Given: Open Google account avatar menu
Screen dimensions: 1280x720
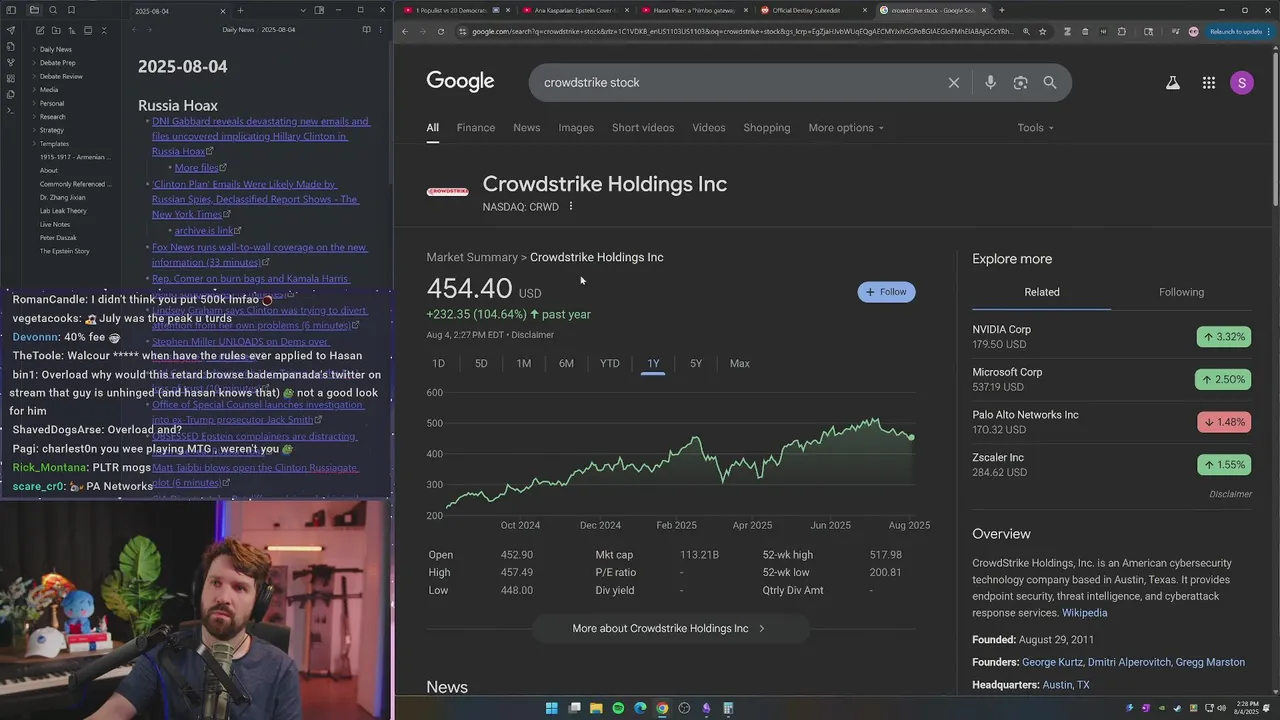Looking at the screenshot, I should pos(1242,83).
